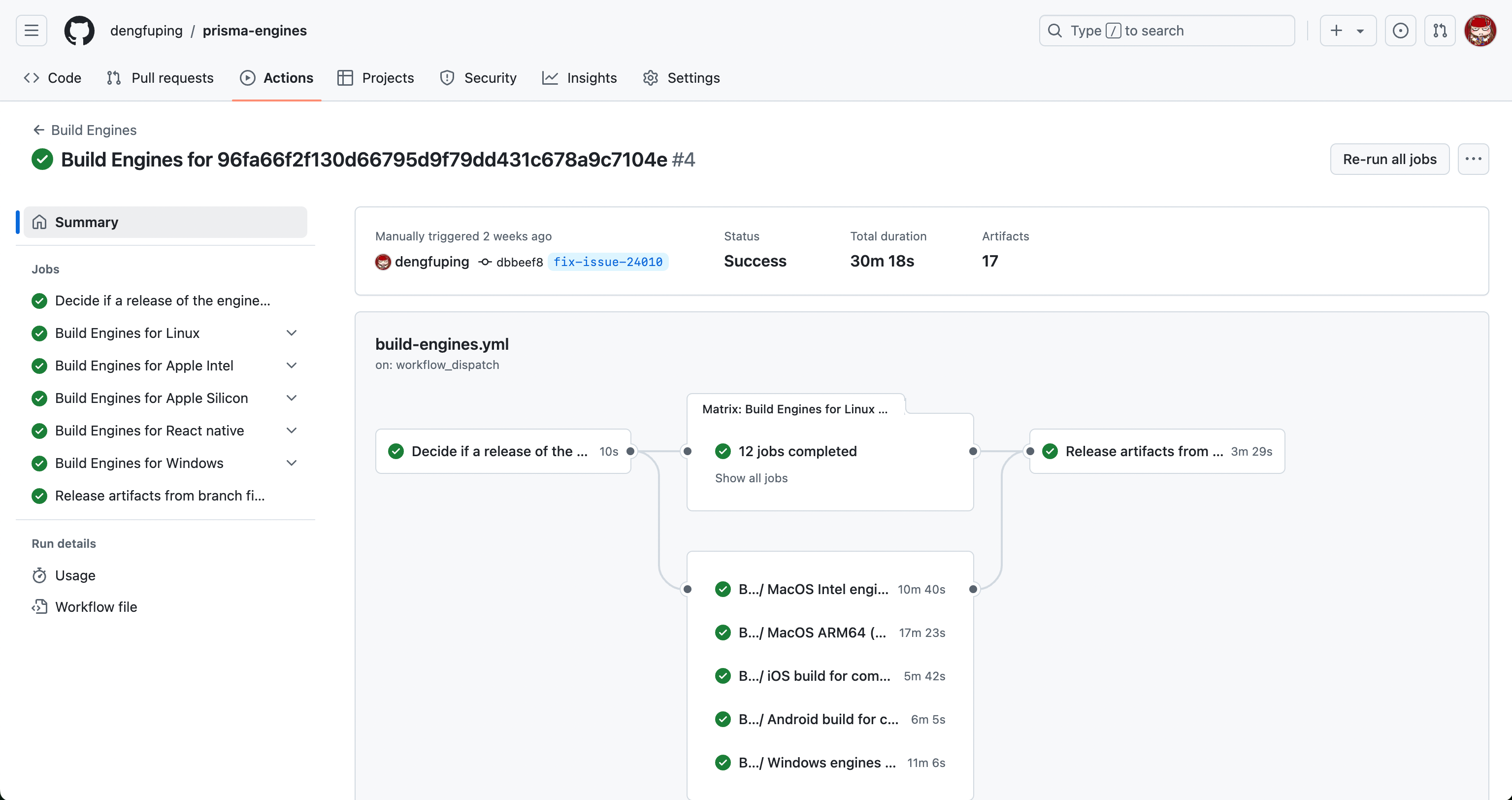Viewport: 1512px width, 800px height.
Task: Expand Build Engines for Apple Intel jobs
Action: [291, 365]
